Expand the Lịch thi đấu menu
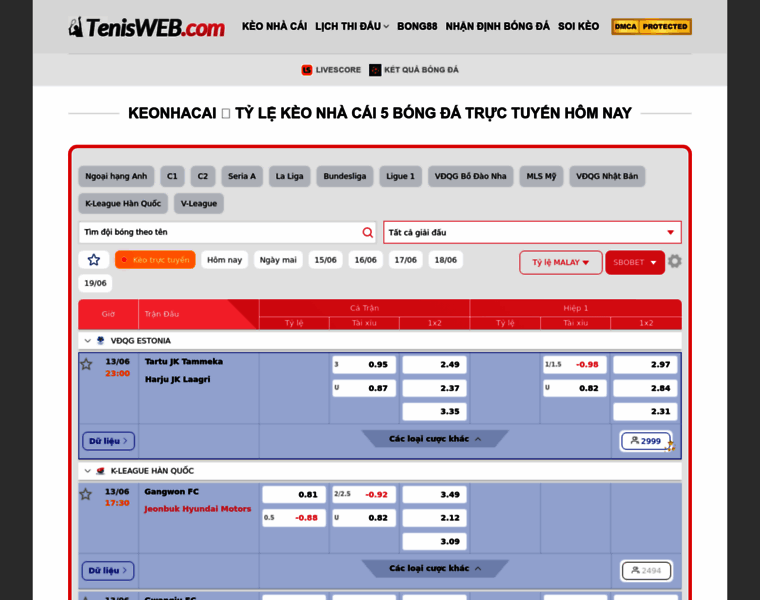This screenshot has width=760, height=600. pos(351,26)
